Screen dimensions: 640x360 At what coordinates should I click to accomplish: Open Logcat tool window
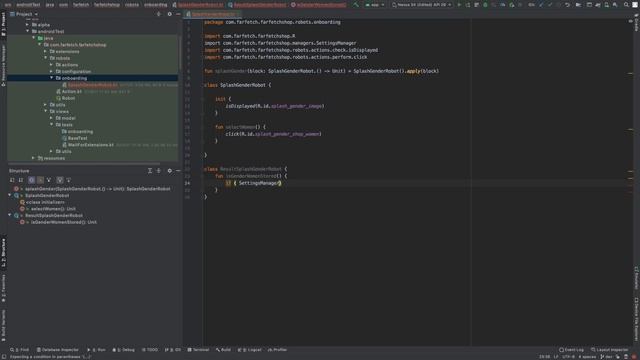coord(249,350)
